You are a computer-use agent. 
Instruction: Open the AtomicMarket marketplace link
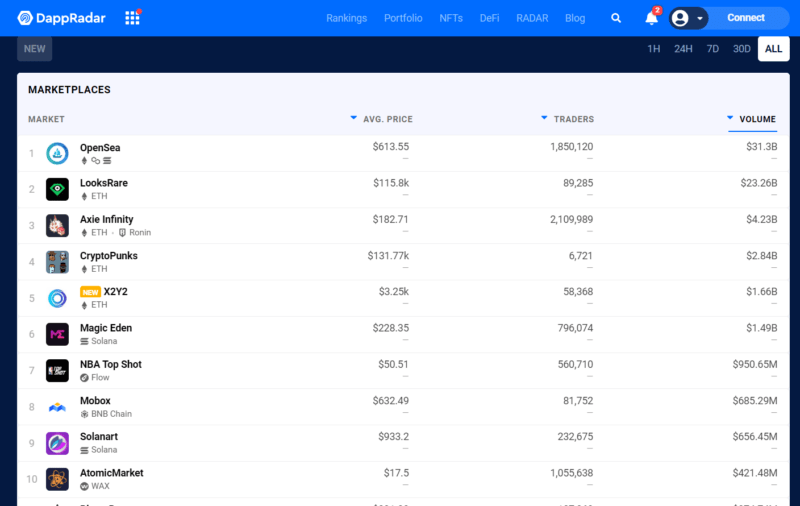112,473
